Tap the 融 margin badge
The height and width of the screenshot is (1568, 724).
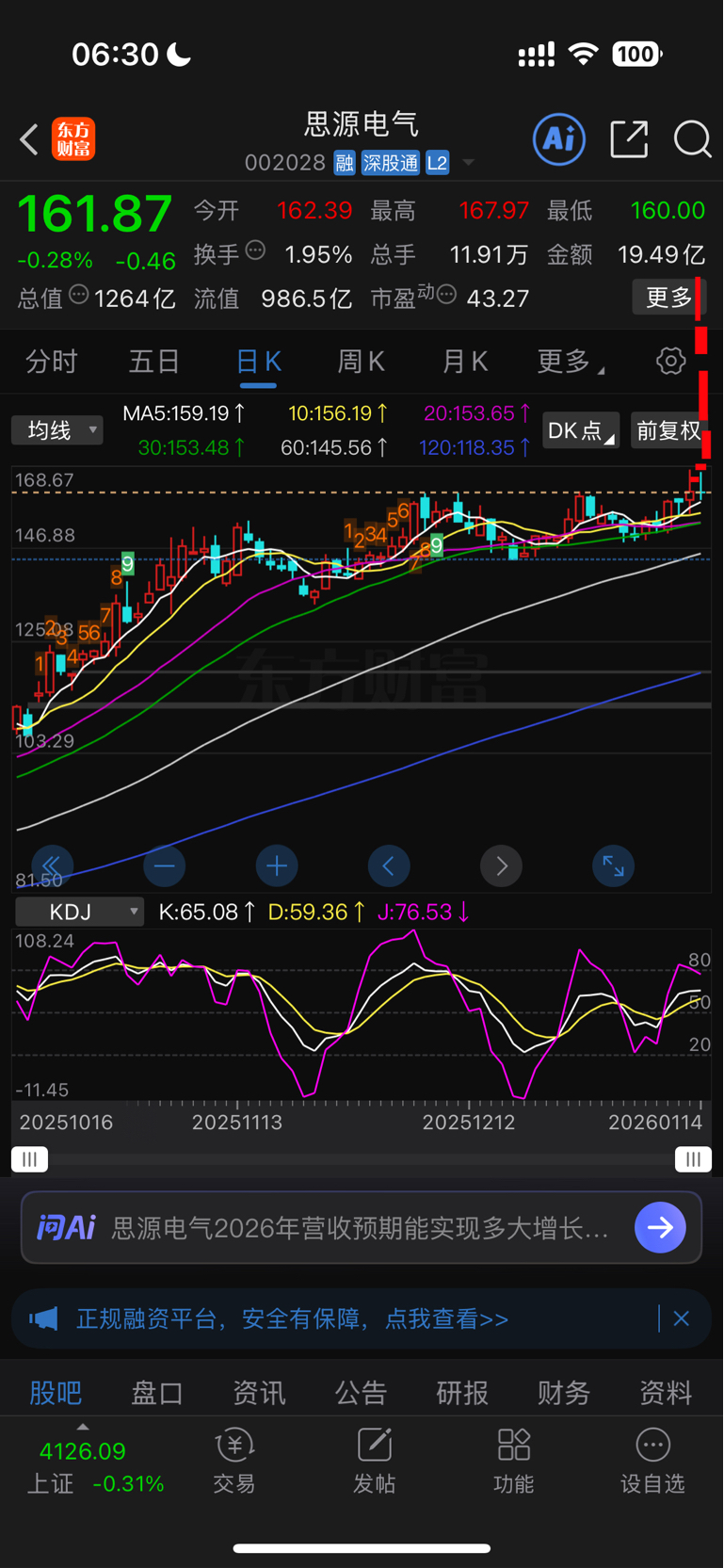tap(344, 163)
